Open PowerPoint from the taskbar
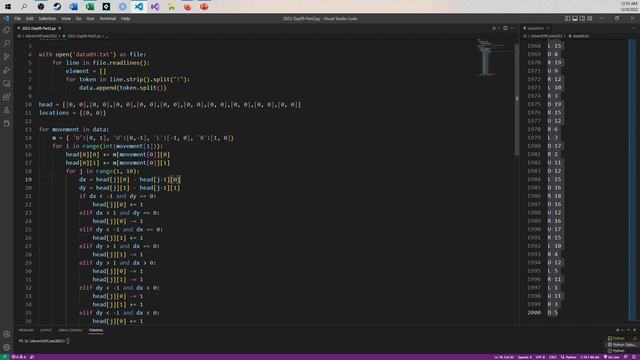The image size is (640, 360). [204, 7]
